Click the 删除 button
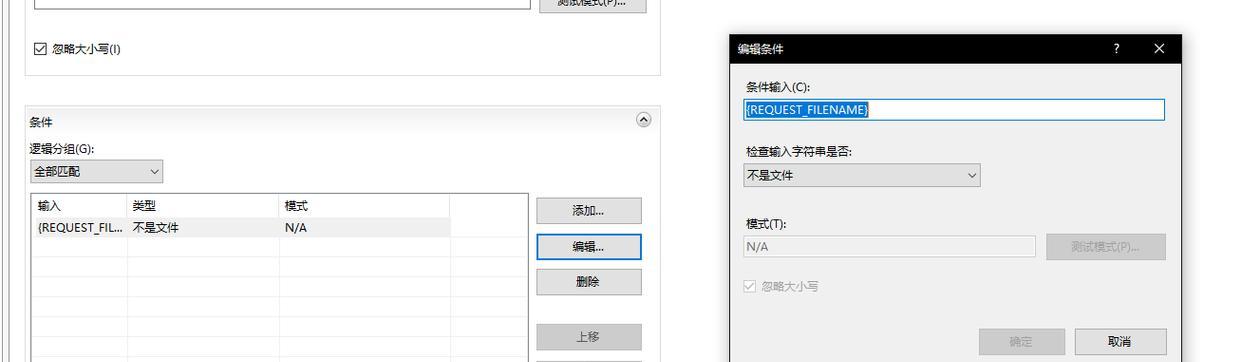1260x362 pixels. pos(588,282)
